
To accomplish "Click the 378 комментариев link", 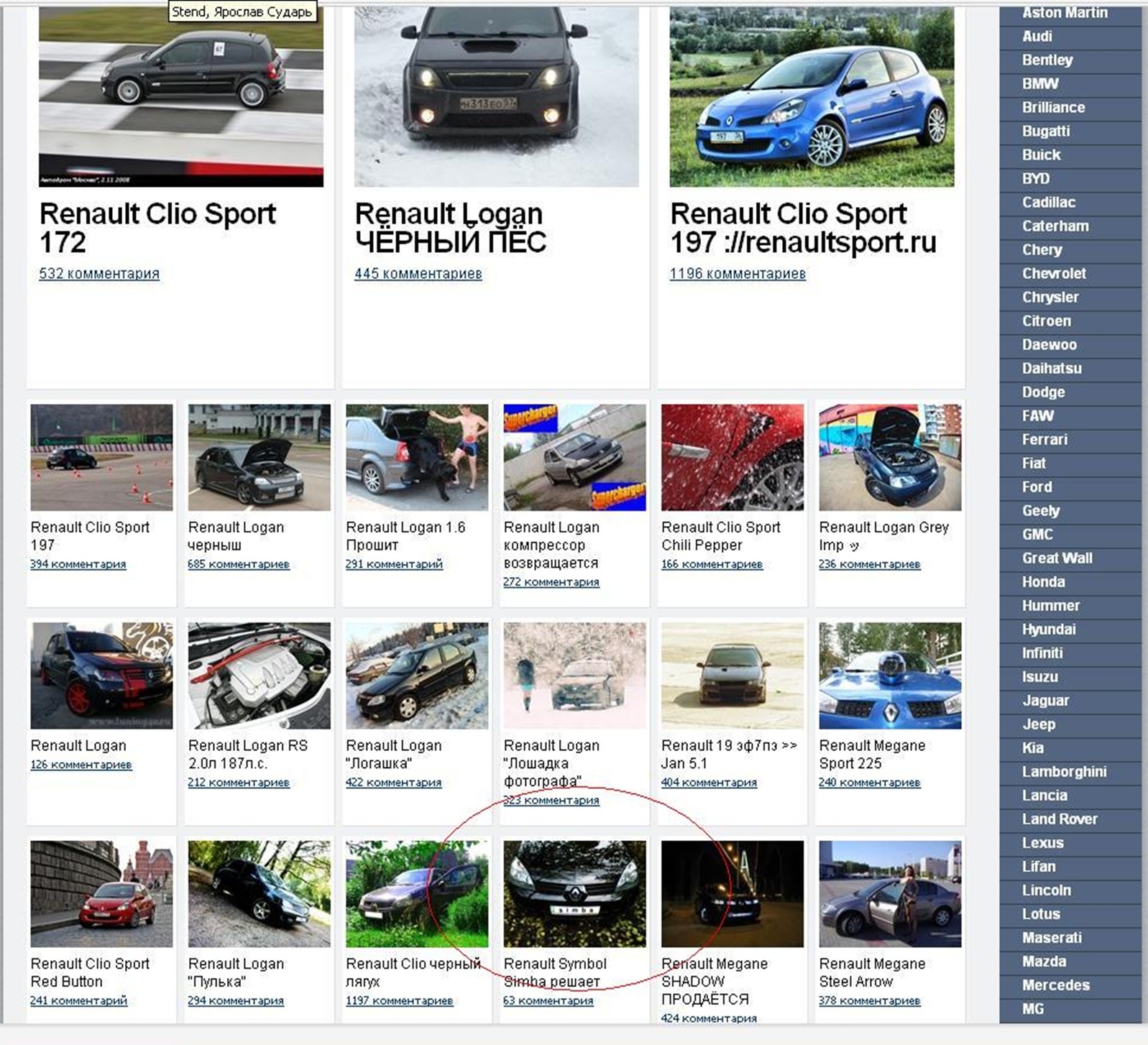I will pos(870,1000).
